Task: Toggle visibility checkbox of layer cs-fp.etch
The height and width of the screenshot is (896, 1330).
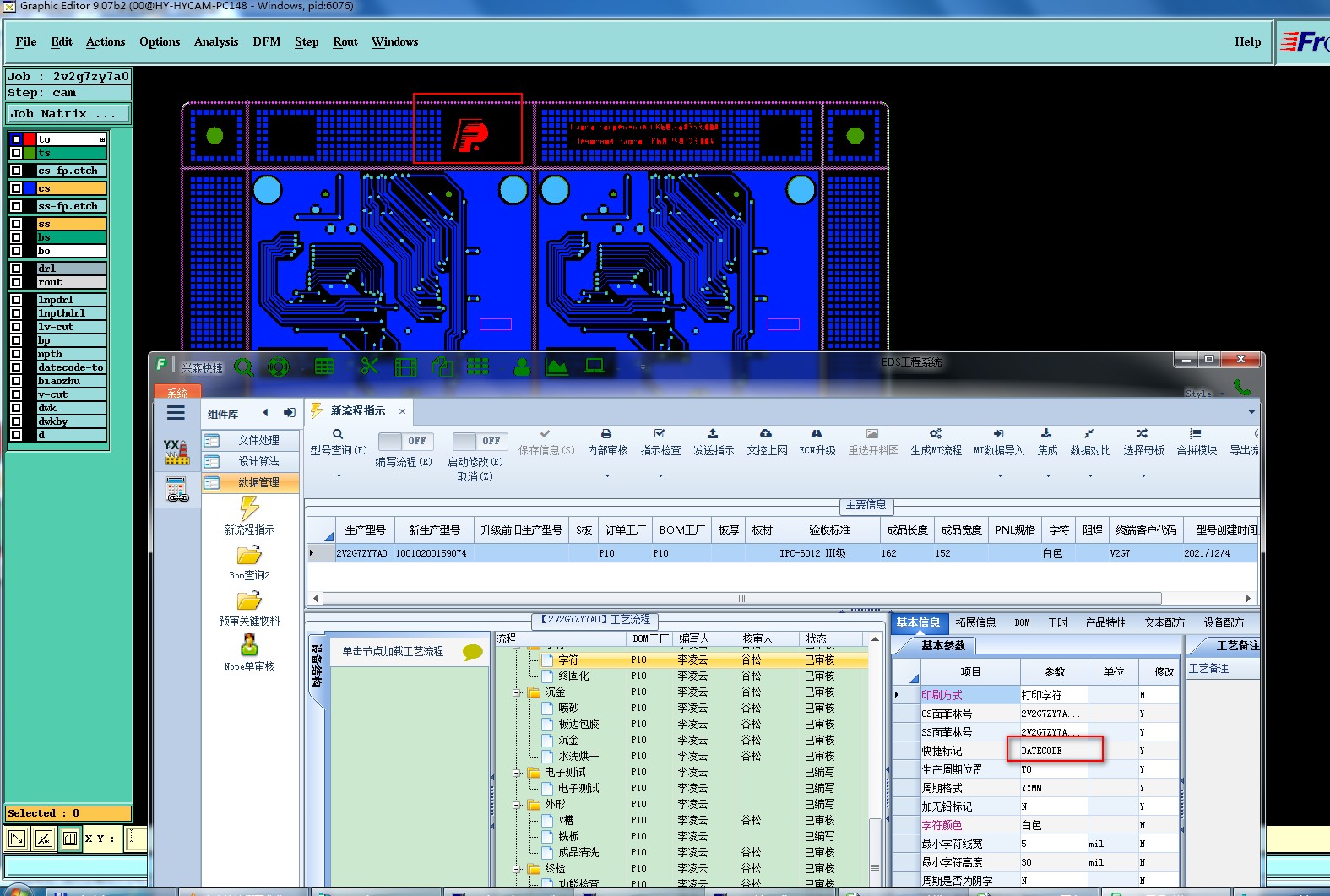Action: (16, 171)
